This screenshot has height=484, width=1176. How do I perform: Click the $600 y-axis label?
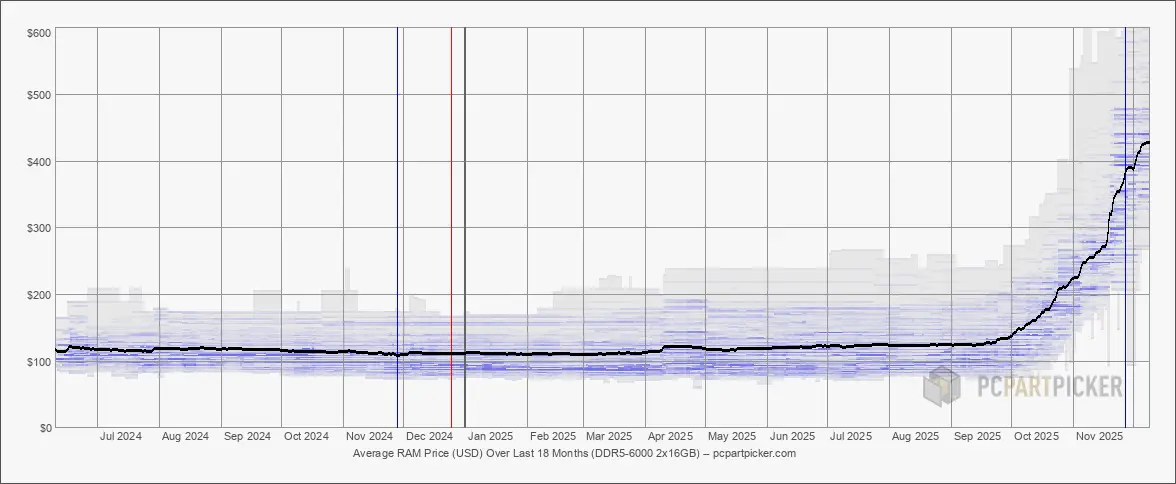click(39, 33)
